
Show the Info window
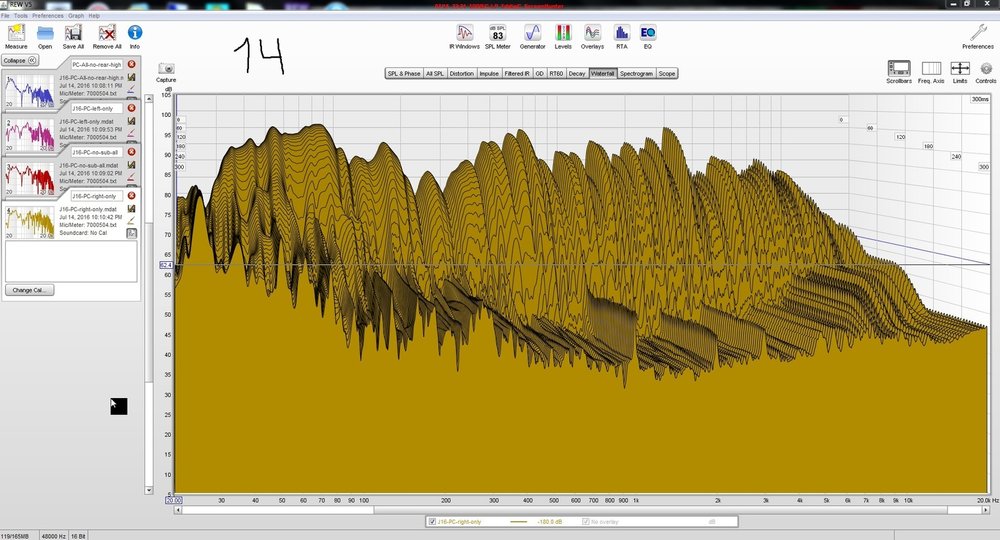coord(135,36)
